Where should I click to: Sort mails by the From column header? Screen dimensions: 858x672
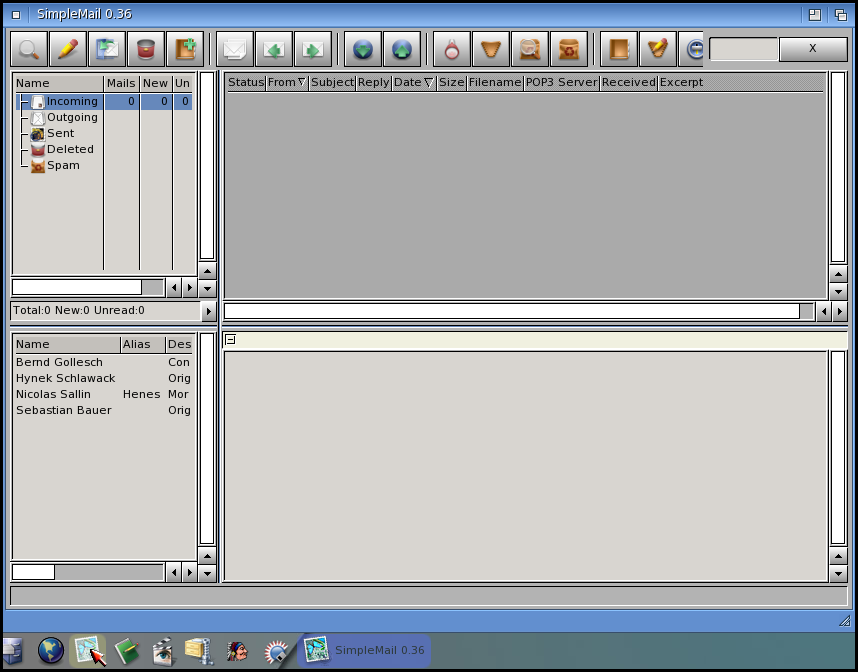[287, 82]
